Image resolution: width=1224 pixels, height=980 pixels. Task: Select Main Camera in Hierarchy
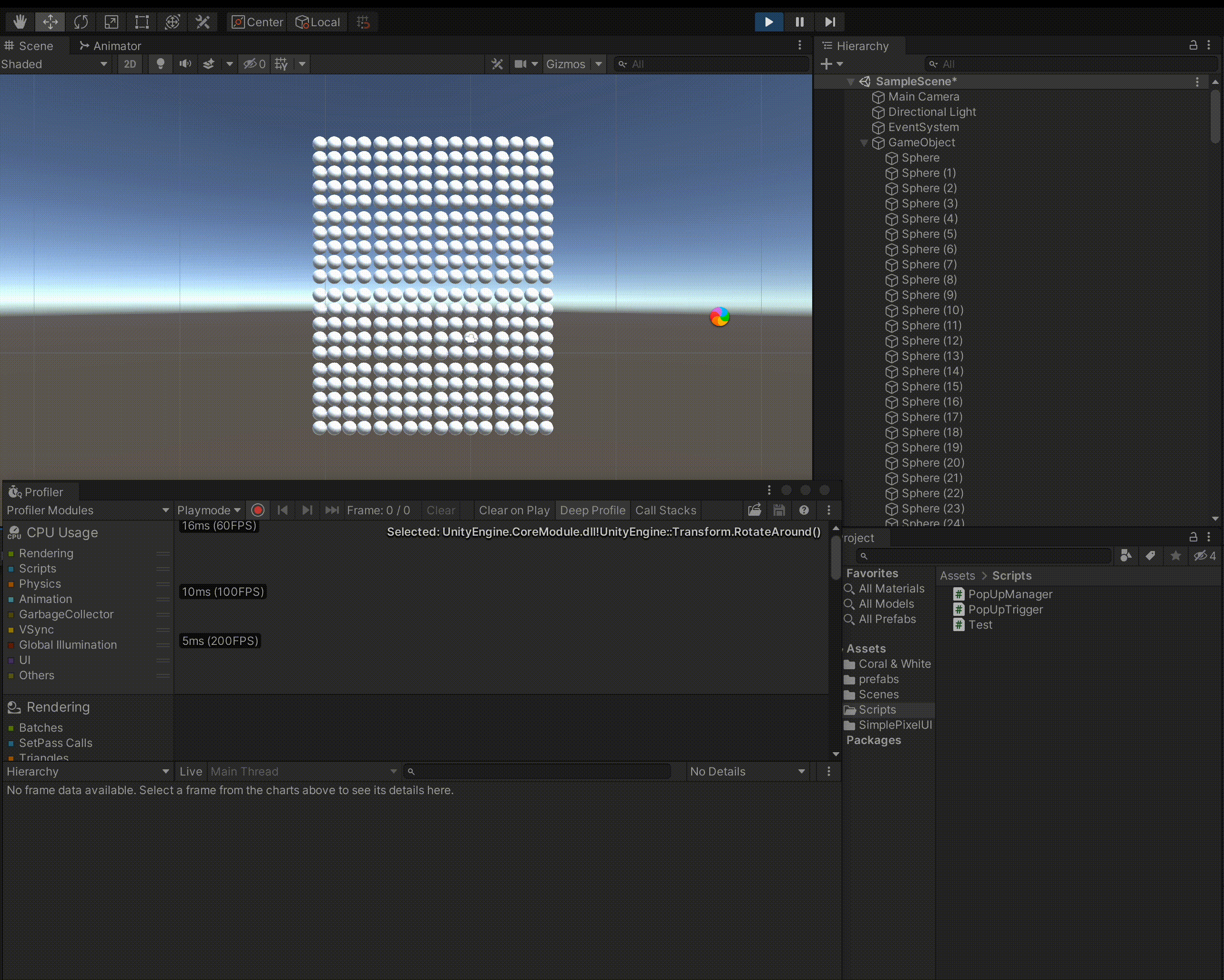pyautogui.click(x=924, y=97)
